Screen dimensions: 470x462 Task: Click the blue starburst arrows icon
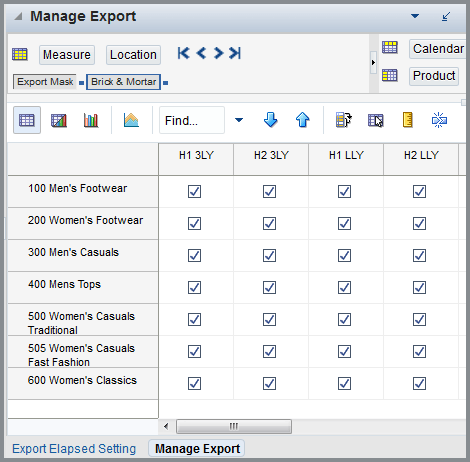coord(439,120)
